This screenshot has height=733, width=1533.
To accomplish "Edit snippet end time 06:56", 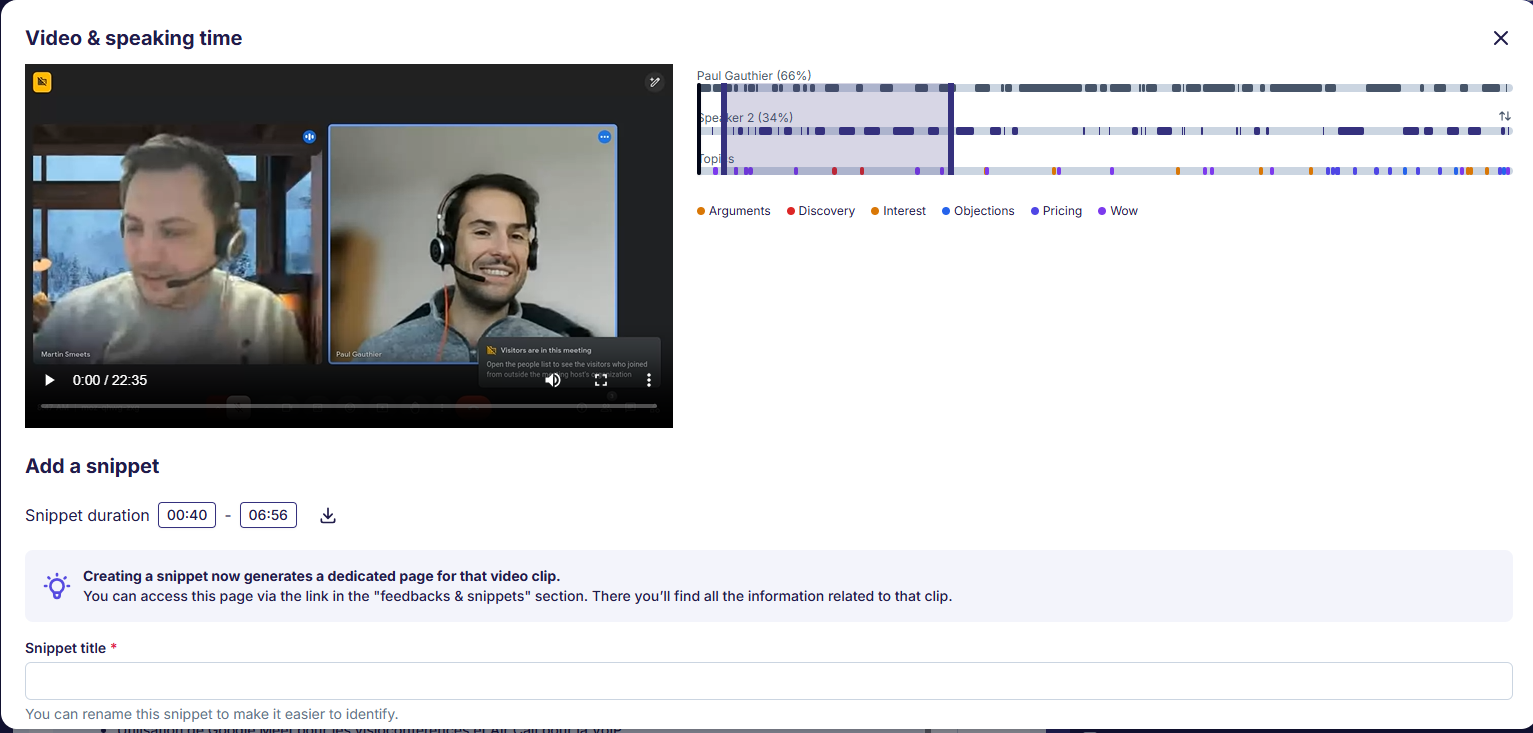I will (268, 516).
